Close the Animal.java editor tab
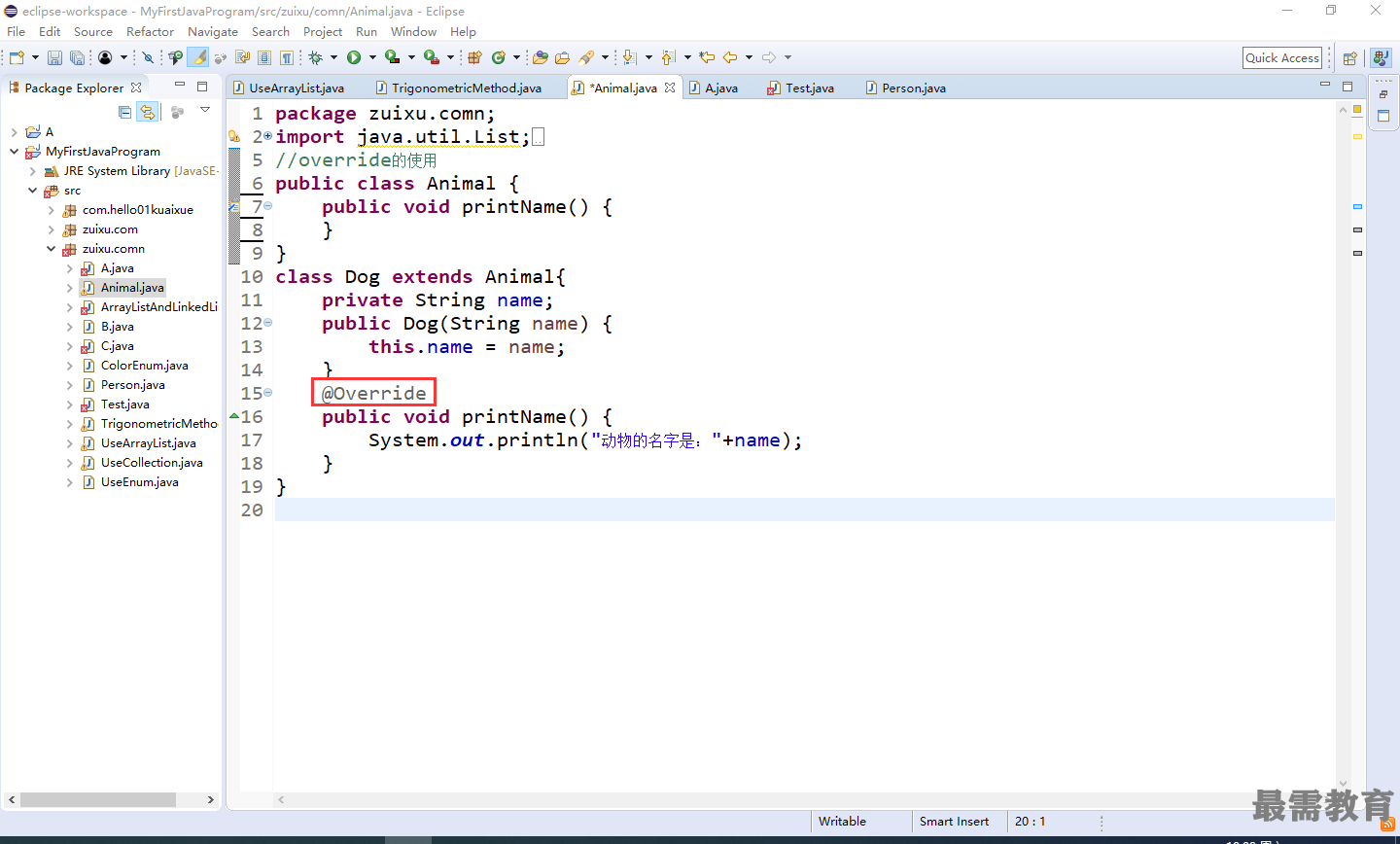Screen dimensions: 1400x844 pos(670,88)
